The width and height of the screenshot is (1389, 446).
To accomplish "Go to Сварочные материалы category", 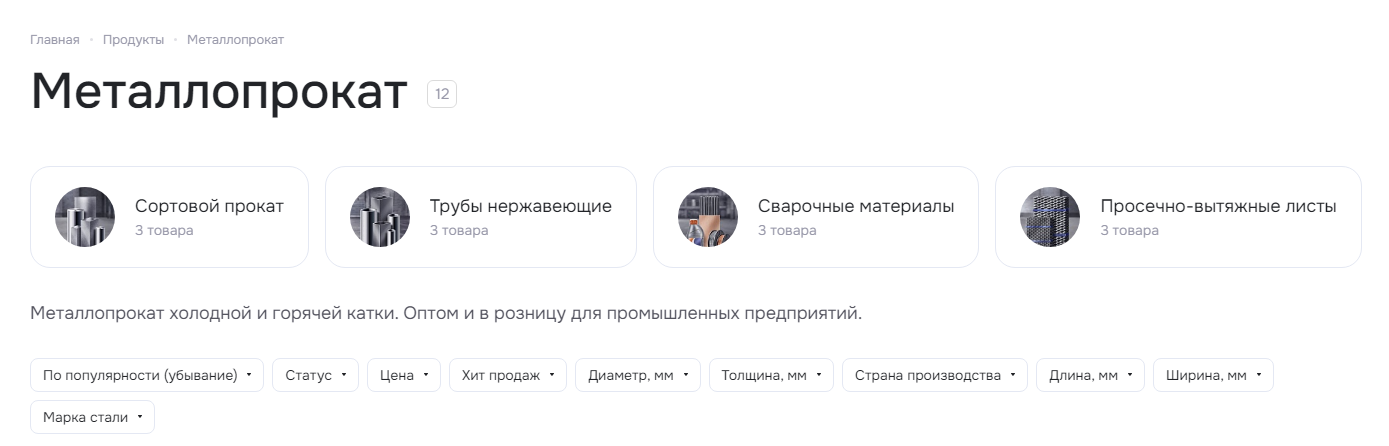I will click(x=856, y=206).
